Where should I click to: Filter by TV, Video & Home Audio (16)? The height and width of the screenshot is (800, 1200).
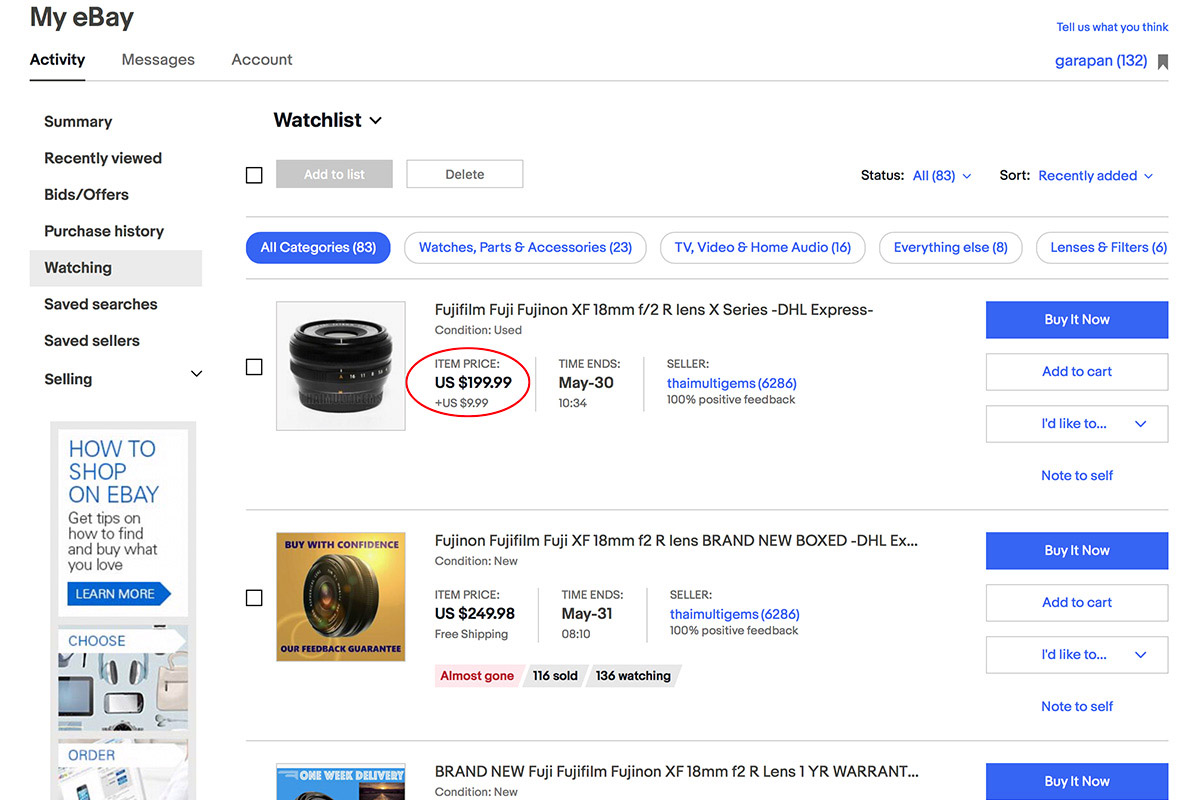tap(762, 248)
